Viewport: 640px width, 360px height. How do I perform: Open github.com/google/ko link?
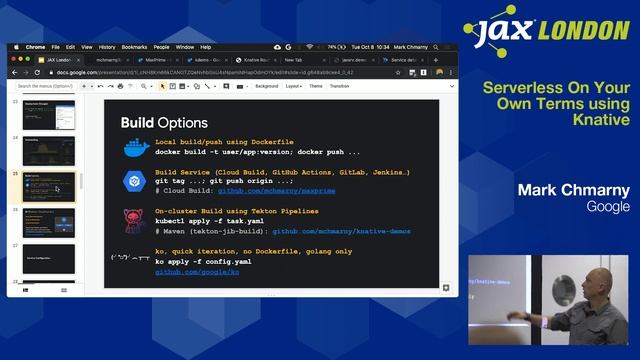[x=197, y=272]
